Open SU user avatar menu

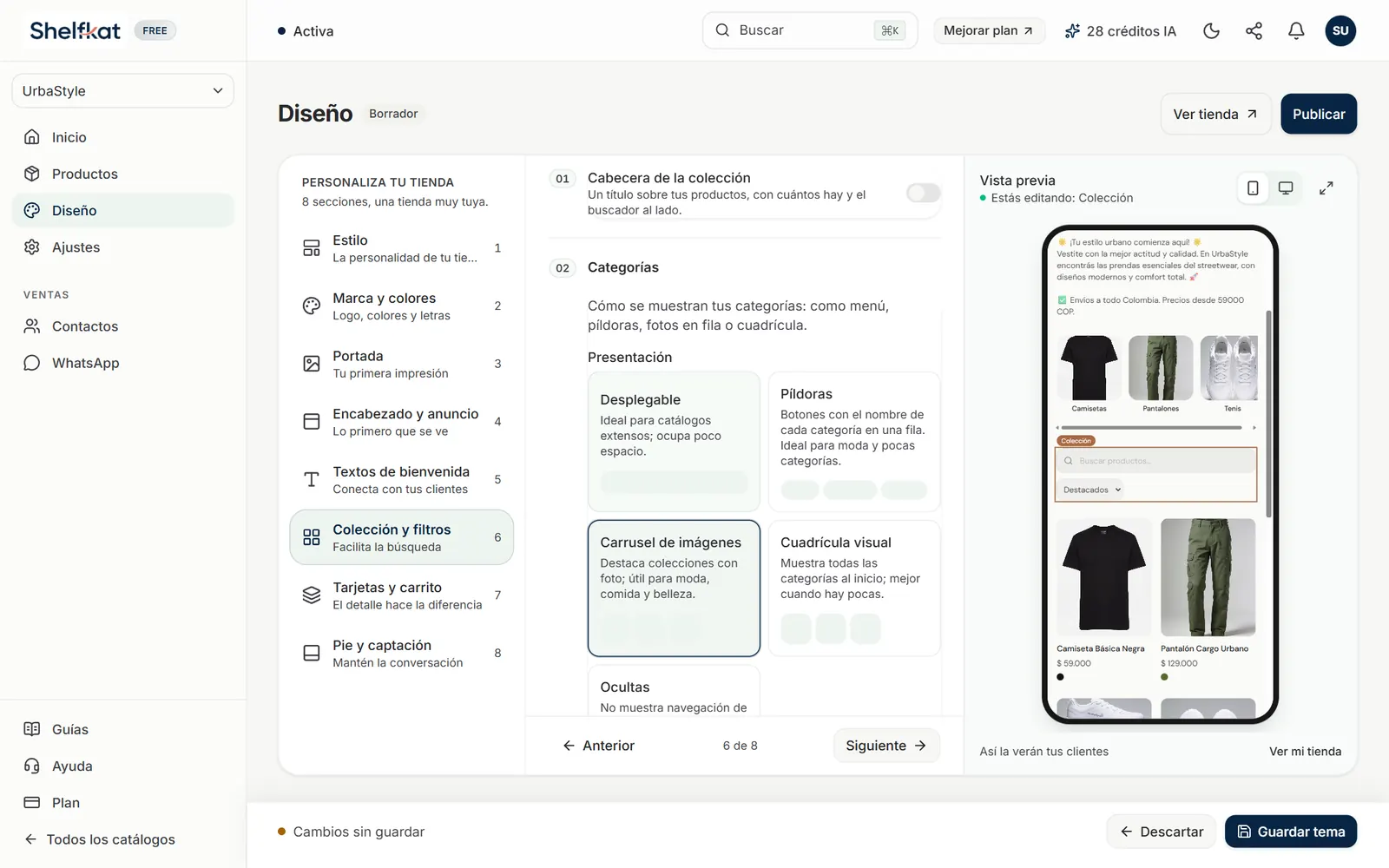(x=1340, y=31)
